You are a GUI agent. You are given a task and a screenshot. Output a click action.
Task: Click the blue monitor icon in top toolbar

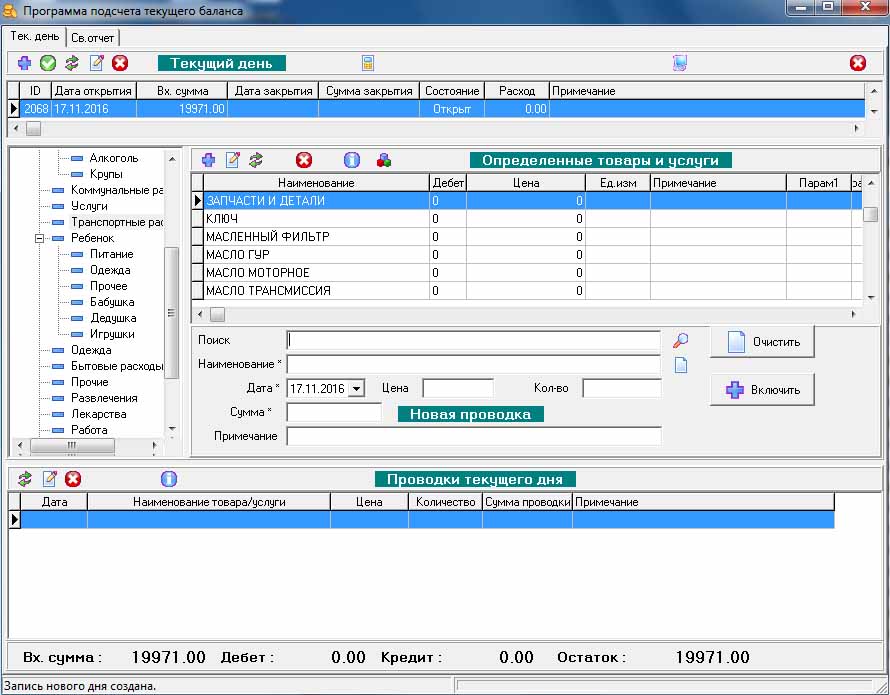pyautogui.click(x=680, y=63)
